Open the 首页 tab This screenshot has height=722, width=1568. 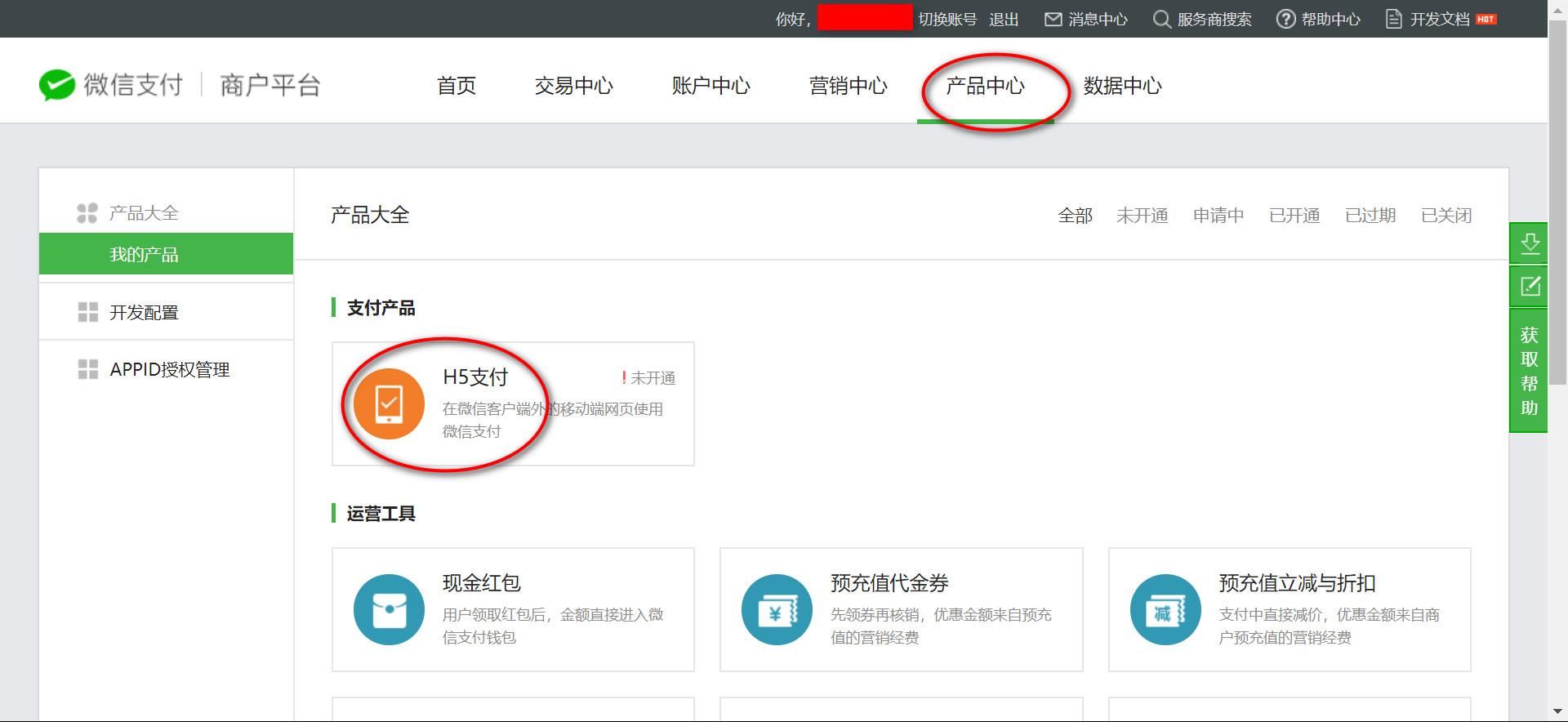point(457,86)
